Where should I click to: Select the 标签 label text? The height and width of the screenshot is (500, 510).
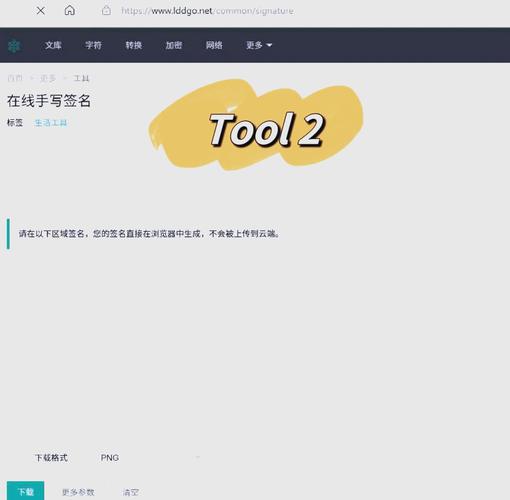pyautogui.click(x=15, y=123)
